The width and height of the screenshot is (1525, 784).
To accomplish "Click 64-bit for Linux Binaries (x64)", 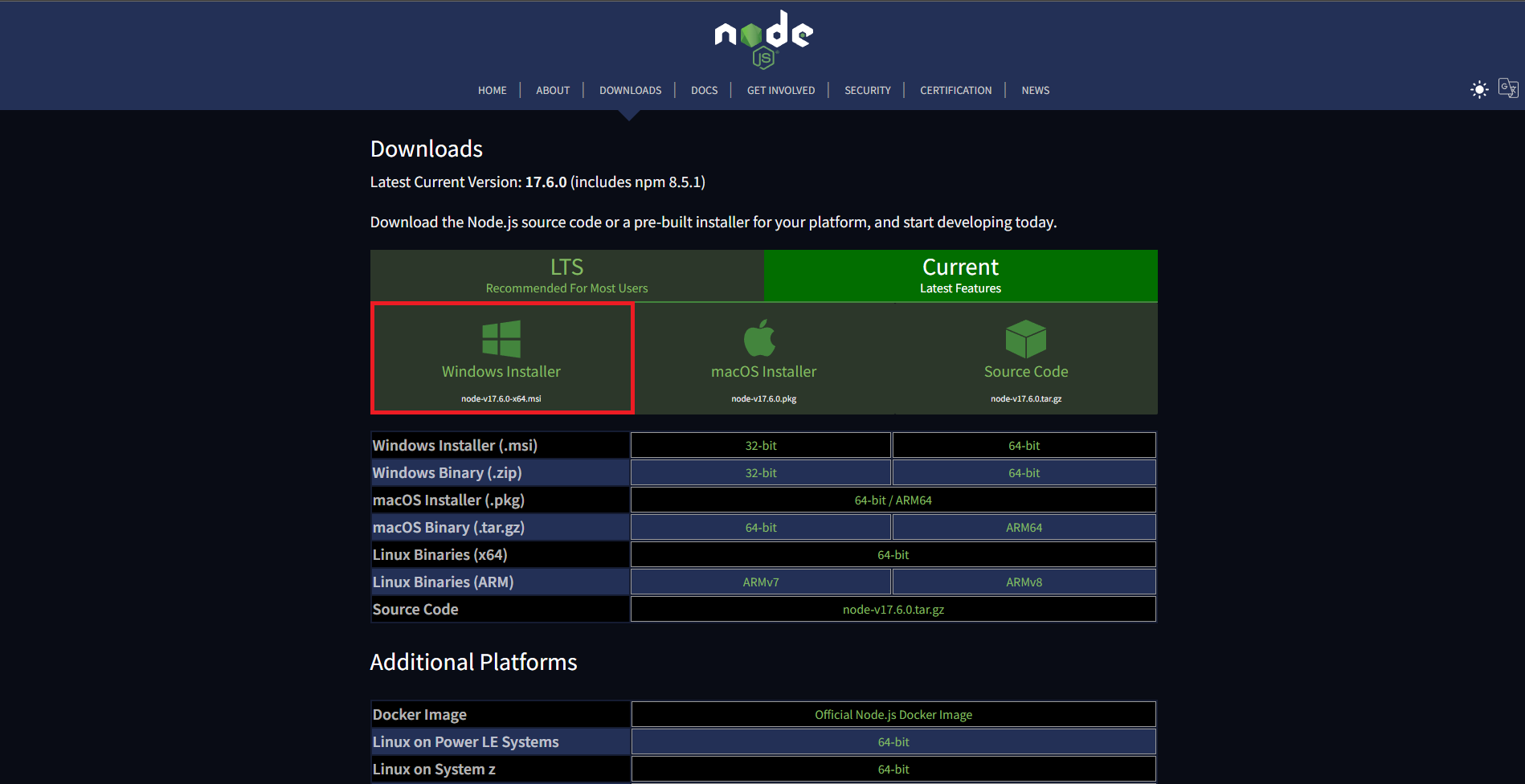I will point(893,554).
